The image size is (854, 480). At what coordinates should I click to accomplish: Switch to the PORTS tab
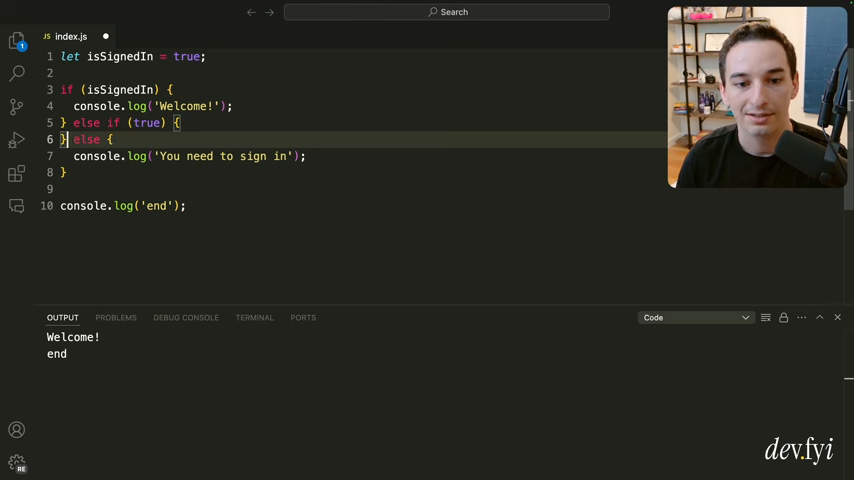(x=303, y=318)
